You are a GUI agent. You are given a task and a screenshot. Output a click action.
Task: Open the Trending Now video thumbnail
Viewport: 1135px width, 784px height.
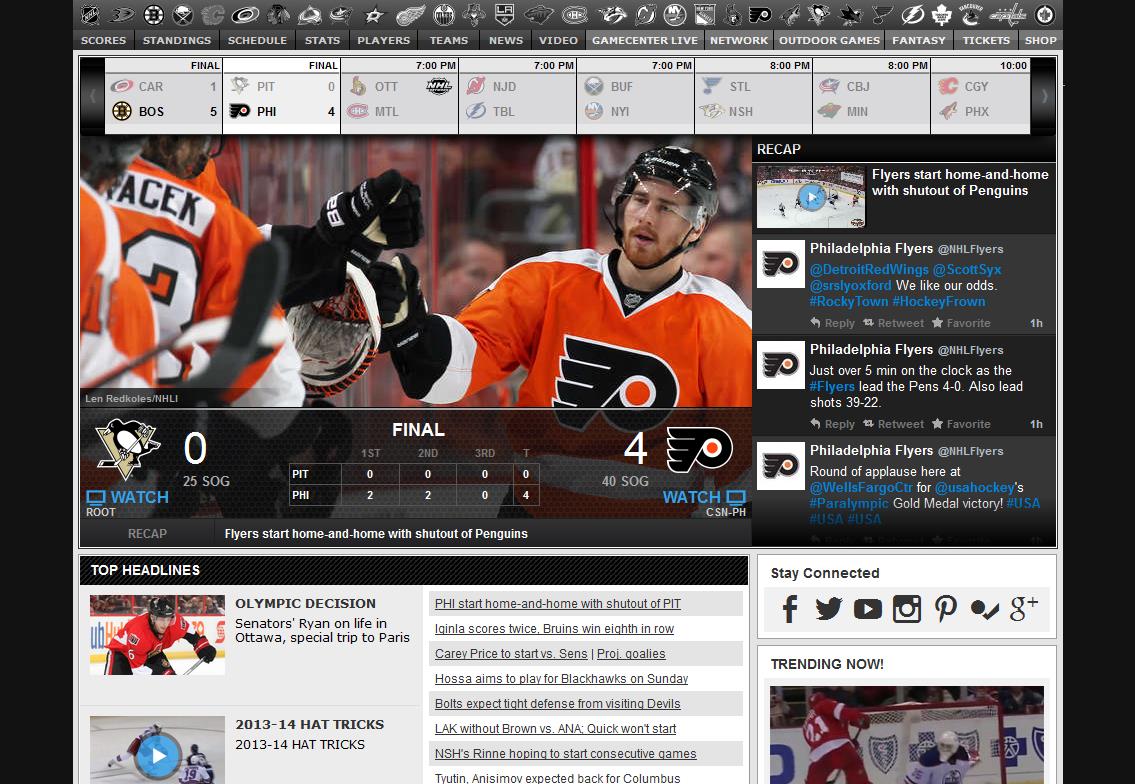906,735
